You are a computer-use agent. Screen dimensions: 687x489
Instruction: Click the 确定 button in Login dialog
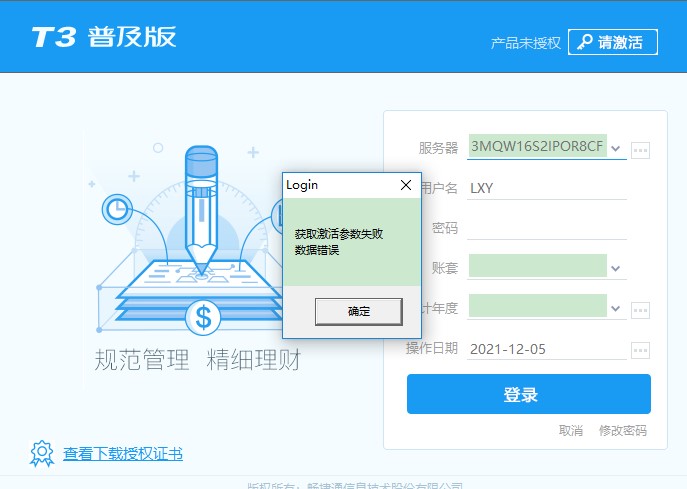coord(358,312)
